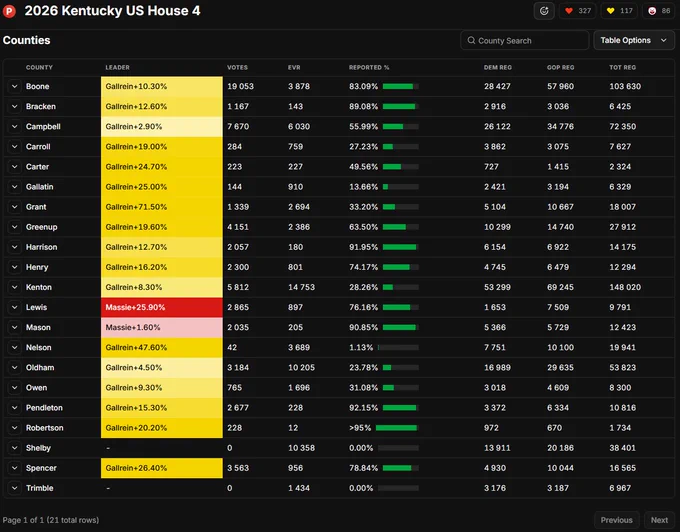Click the Boone votes value 19 053

(241, 86)
